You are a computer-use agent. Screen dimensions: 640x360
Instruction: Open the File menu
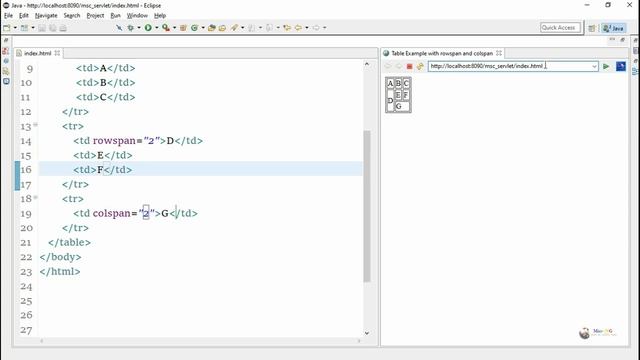8,16
